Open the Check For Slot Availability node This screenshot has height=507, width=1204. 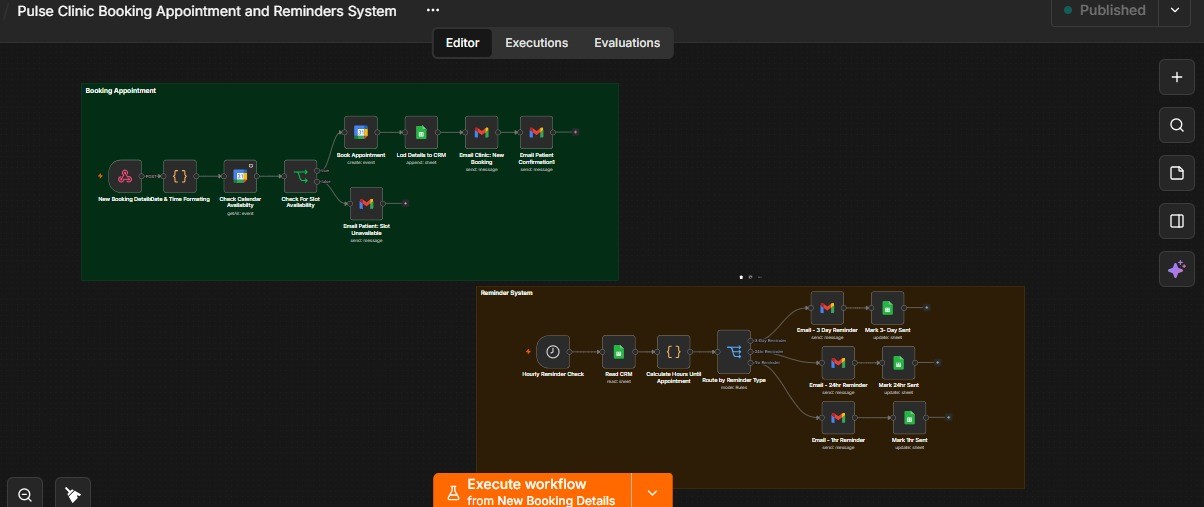coord(300,176)
